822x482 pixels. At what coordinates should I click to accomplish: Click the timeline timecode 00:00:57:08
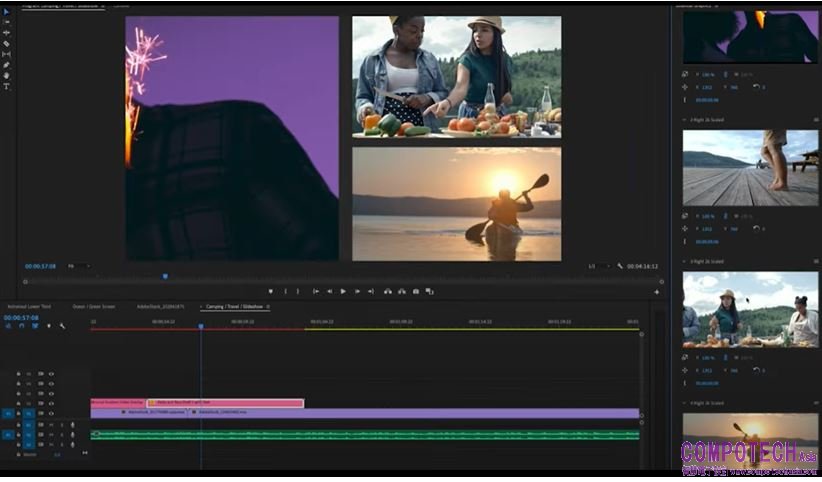pyautogui.click(x=22, y=317)
